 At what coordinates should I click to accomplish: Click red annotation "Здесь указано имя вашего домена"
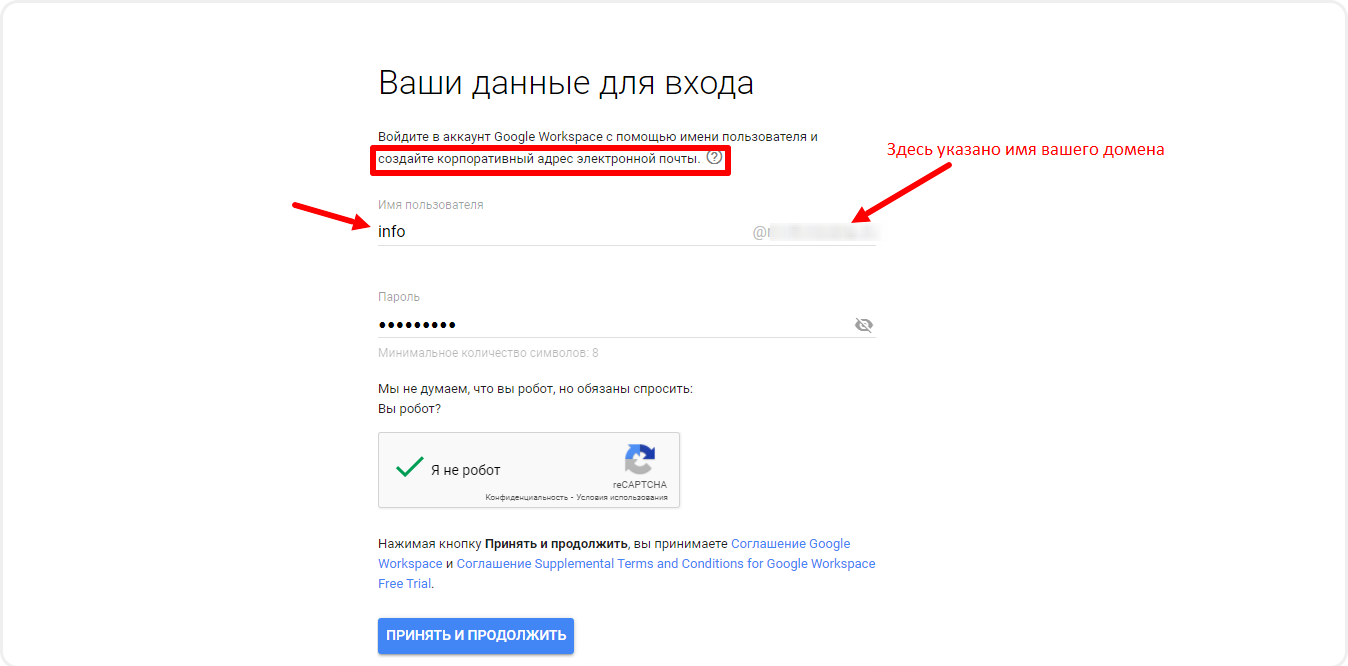tap(1025, 150)
